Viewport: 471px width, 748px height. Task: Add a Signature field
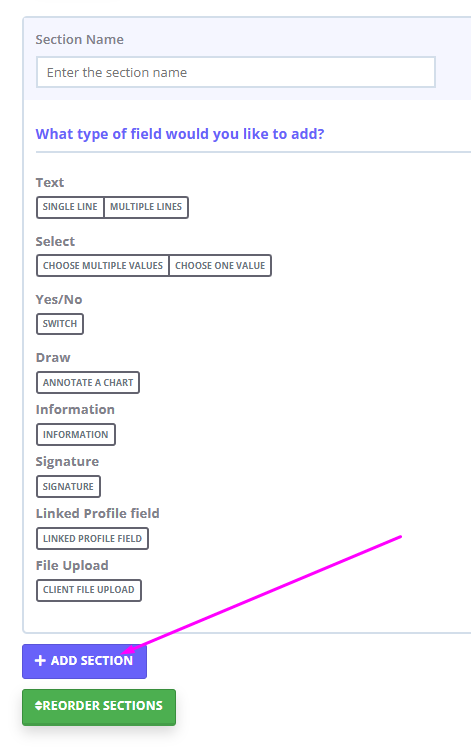tap(68, 487)
